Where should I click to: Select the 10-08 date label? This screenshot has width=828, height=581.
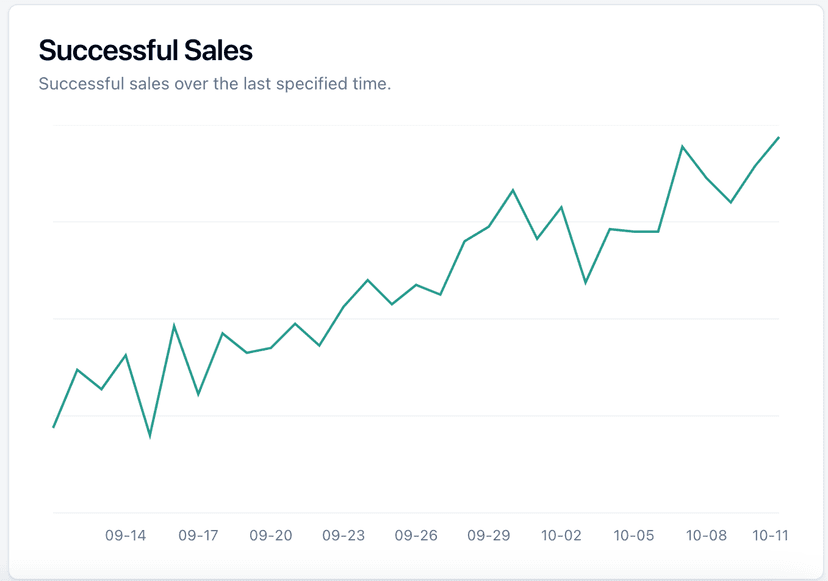click(706, 536)
